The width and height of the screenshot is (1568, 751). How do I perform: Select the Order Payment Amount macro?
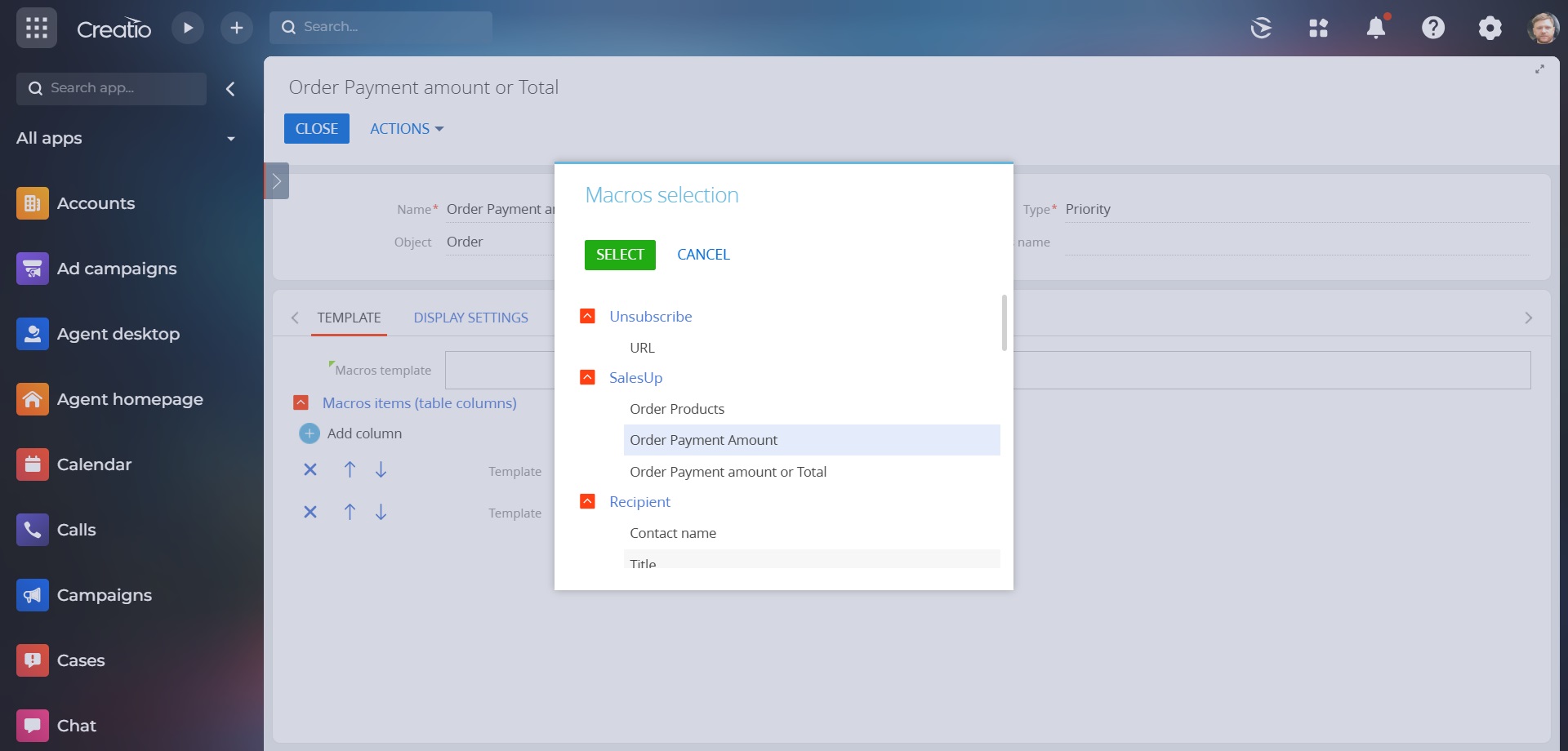pos(812,440)
